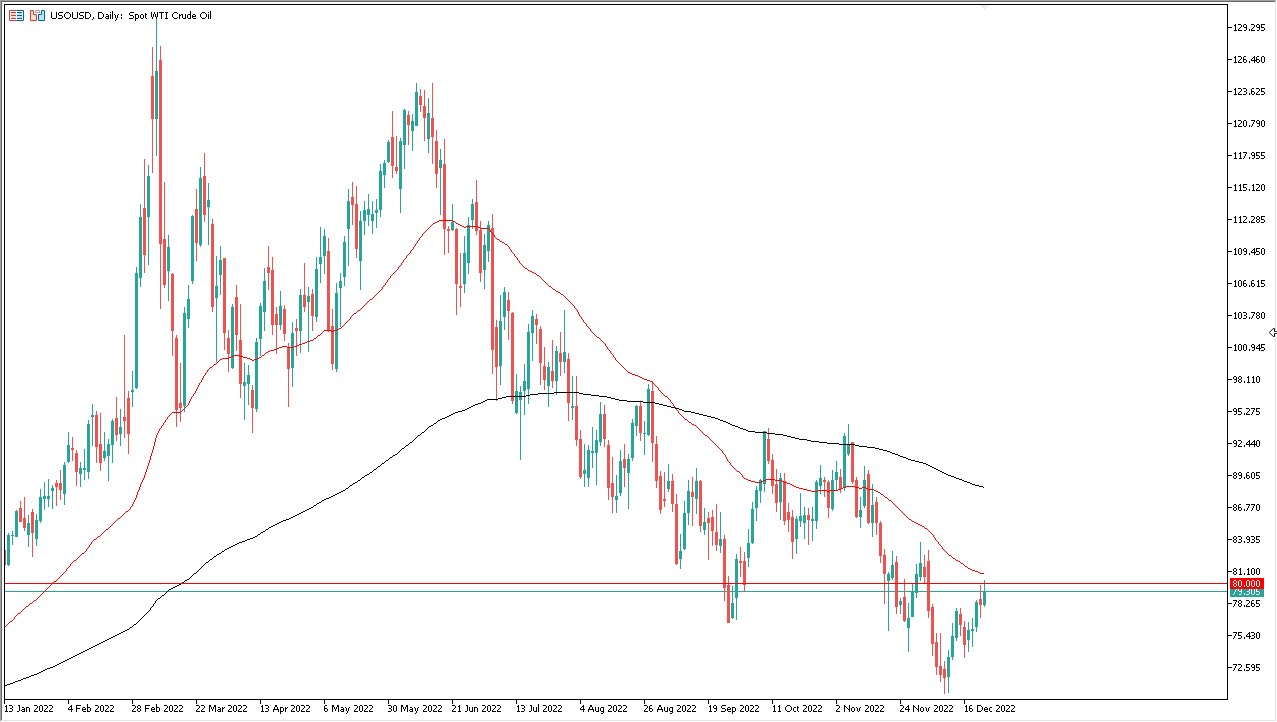
Task: Click the small price marker arrow on right edge
Action: pos(1271,332)
